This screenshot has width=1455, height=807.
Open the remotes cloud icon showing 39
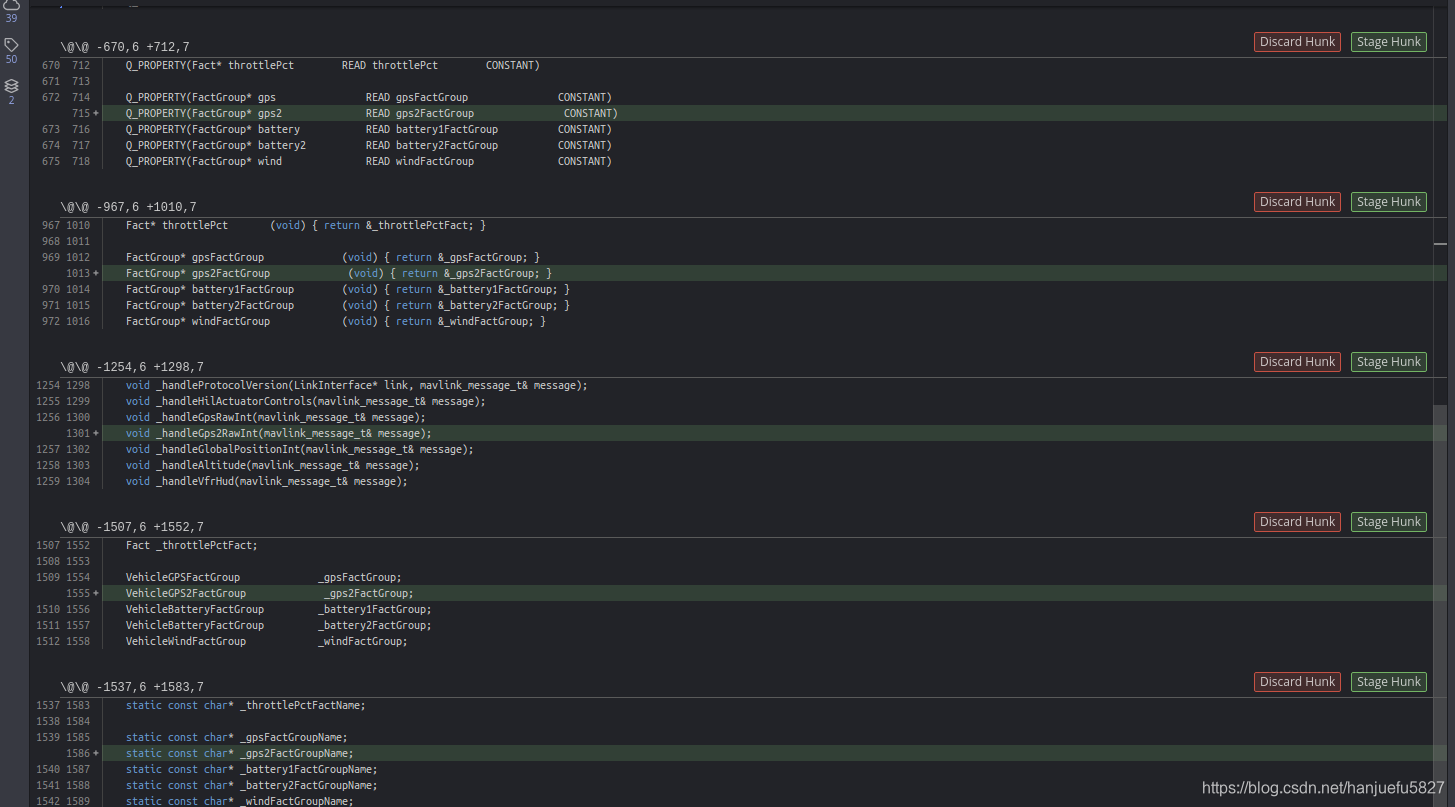[x=11, y=5]
